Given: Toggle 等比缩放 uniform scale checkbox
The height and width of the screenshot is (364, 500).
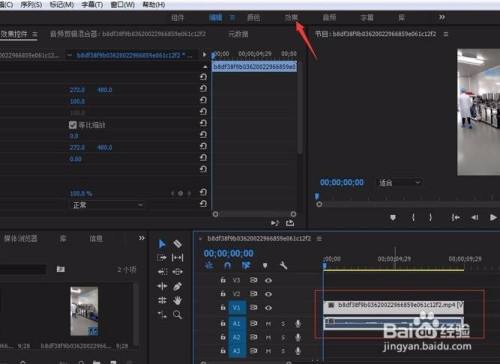Looking at the screenshot, I should [x=73, y=125].
